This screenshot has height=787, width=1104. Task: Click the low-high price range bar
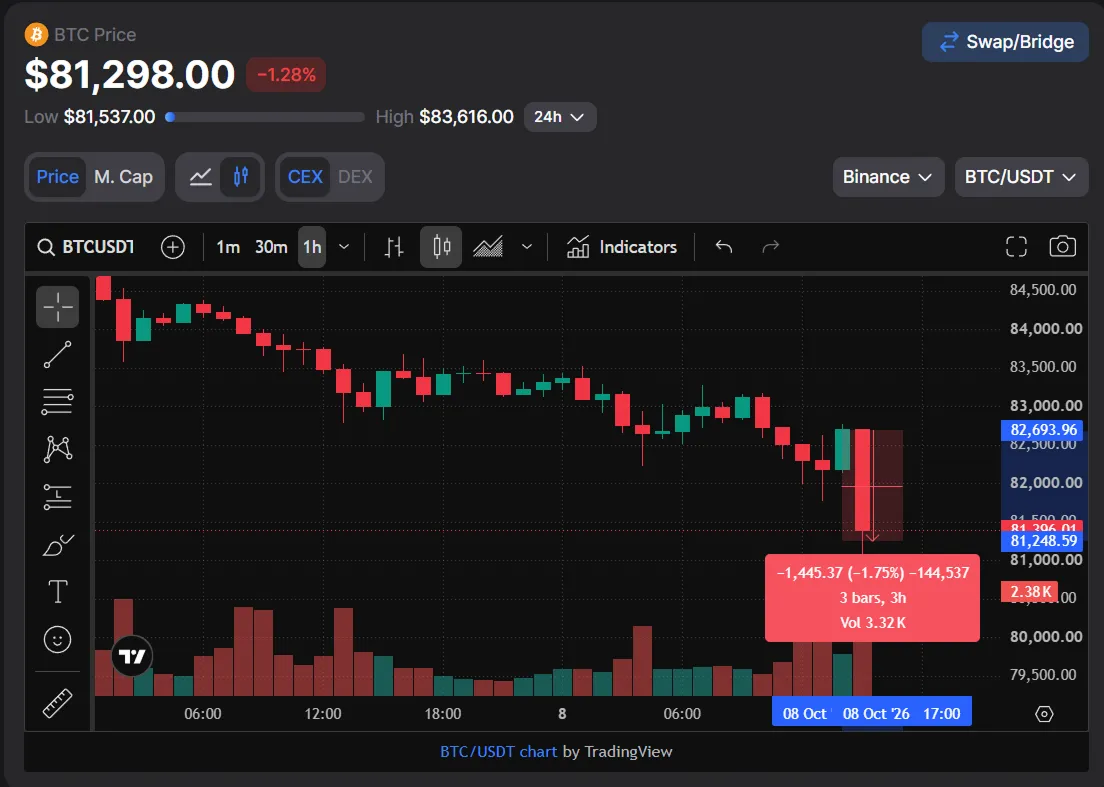265,117
